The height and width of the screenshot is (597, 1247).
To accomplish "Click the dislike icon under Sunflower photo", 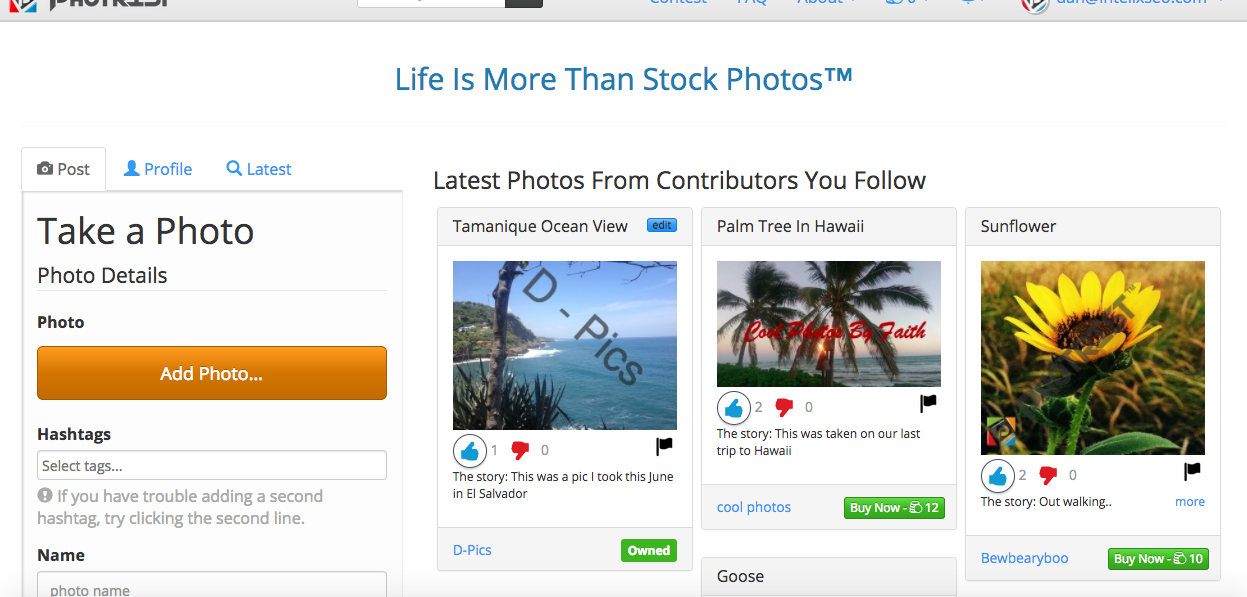I will click(x=1048, y=475).
